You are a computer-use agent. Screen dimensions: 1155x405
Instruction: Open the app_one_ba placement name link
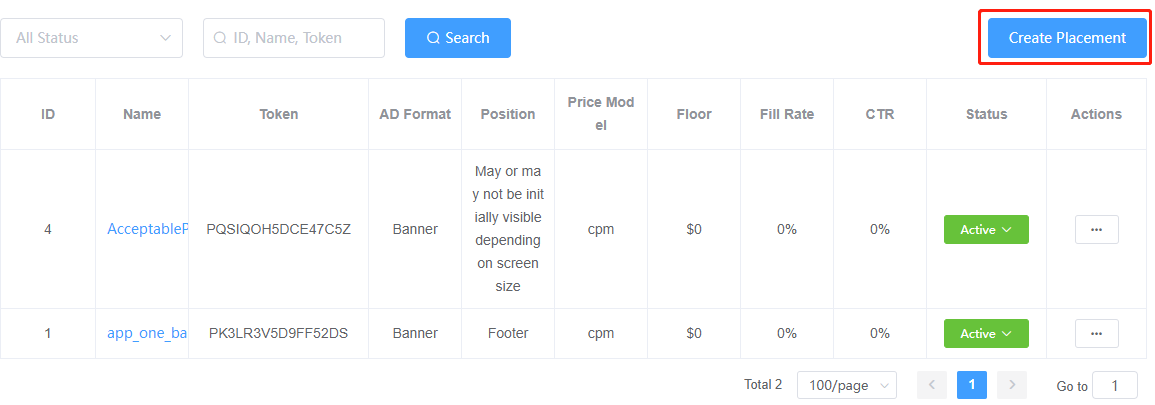coord(147,333)
